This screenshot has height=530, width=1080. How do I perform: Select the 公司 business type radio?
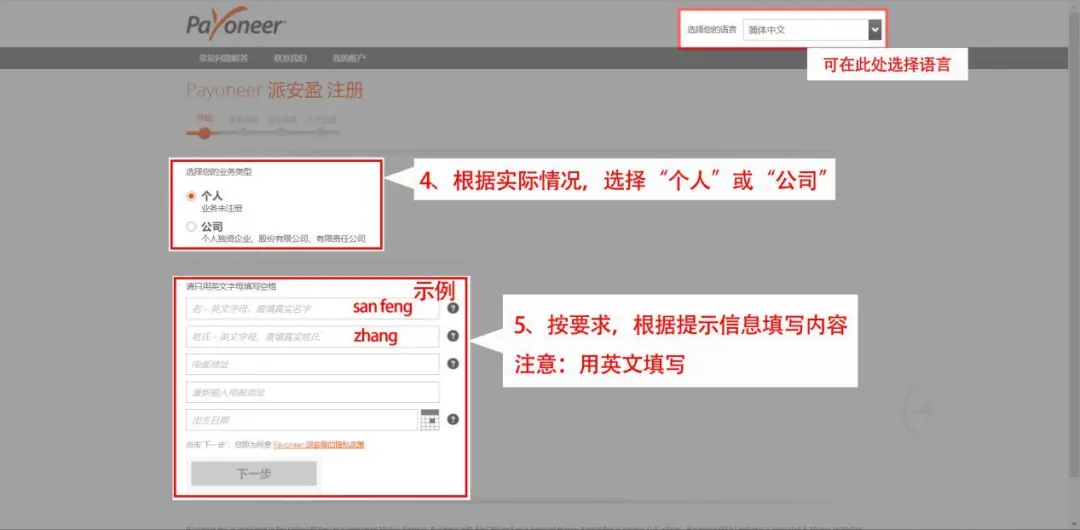pos(191,226)
